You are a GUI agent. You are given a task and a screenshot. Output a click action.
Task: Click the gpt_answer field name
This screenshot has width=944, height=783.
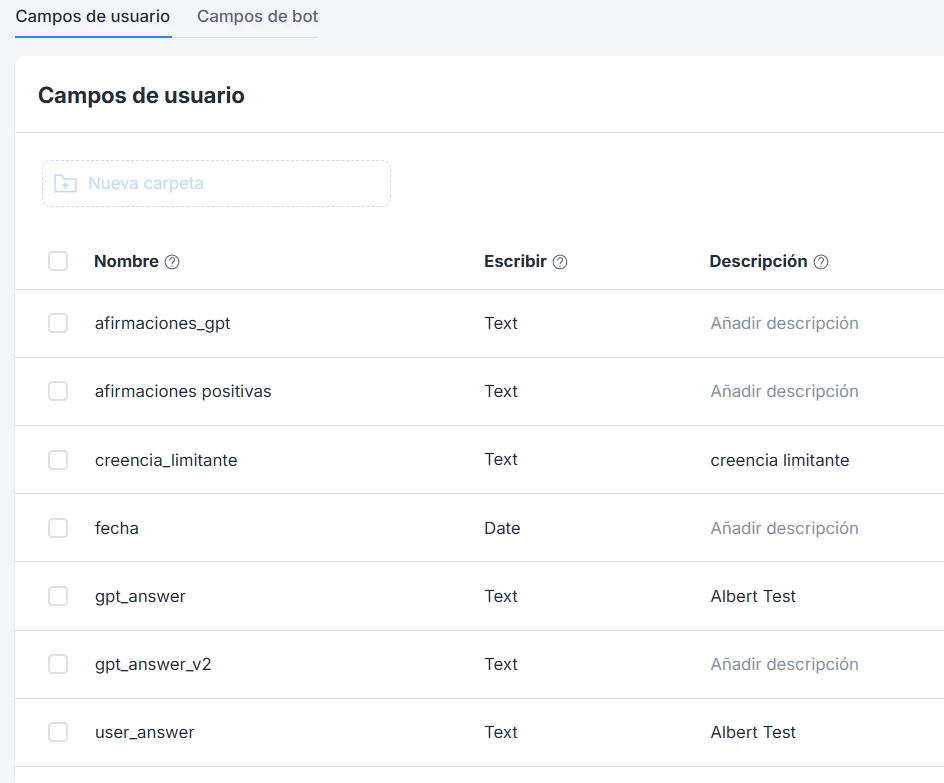point(140,596)
